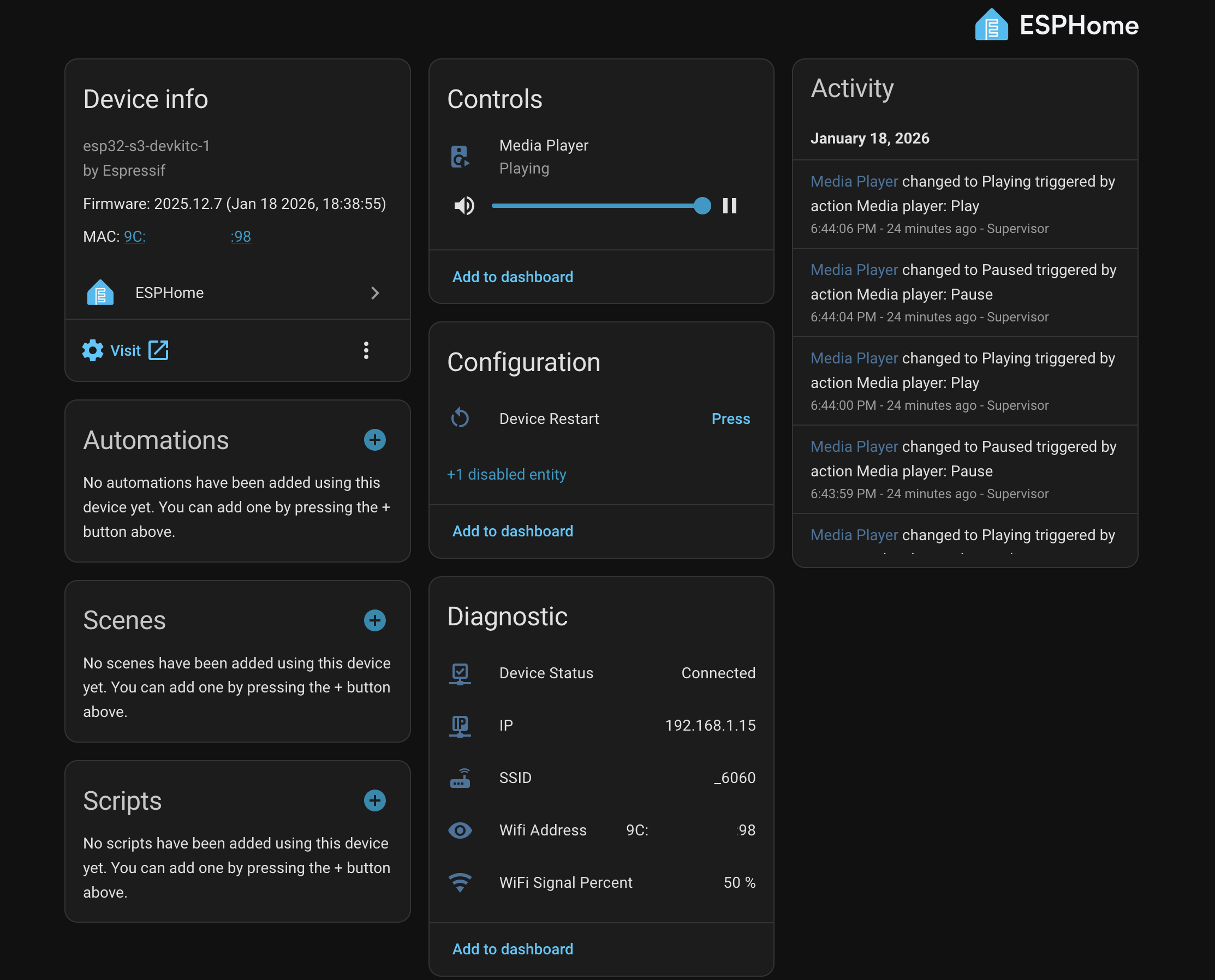Open the ESPHome integration row icon
1215x980 pixels.
100,292
